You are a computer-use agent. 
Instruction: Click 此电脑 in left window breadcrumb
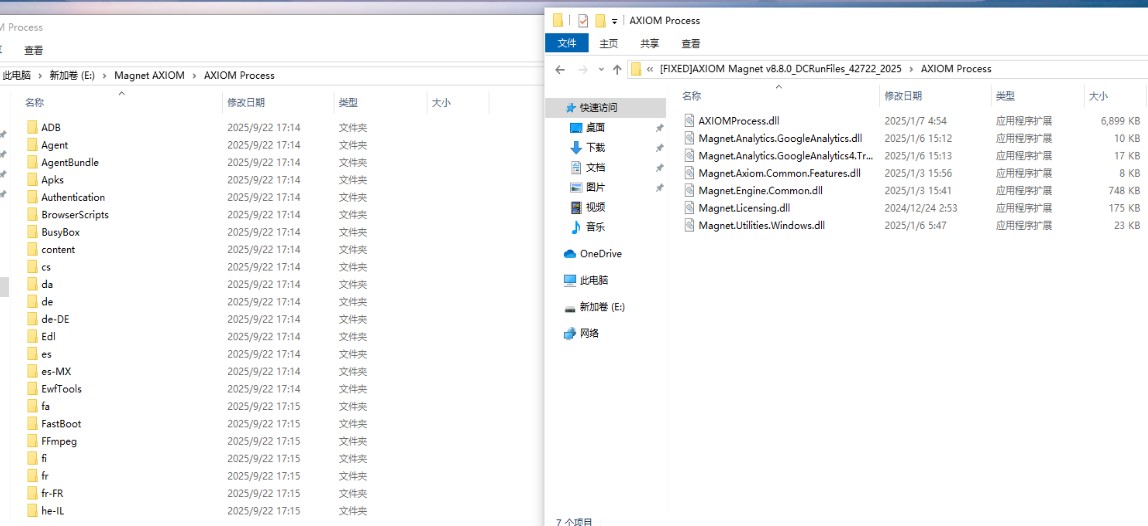point(17,75)
